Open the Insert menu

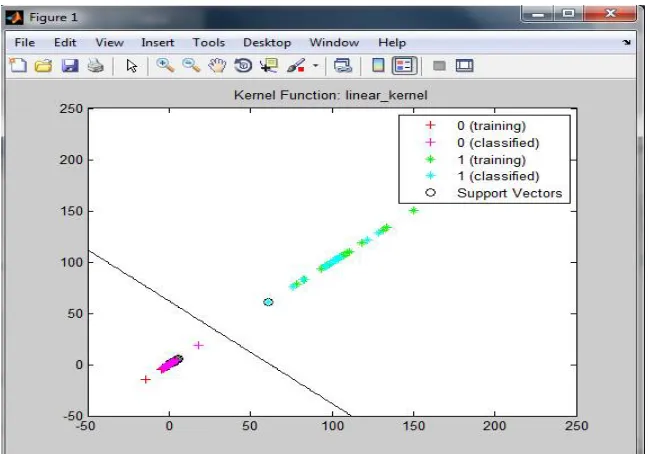point(158,42)
